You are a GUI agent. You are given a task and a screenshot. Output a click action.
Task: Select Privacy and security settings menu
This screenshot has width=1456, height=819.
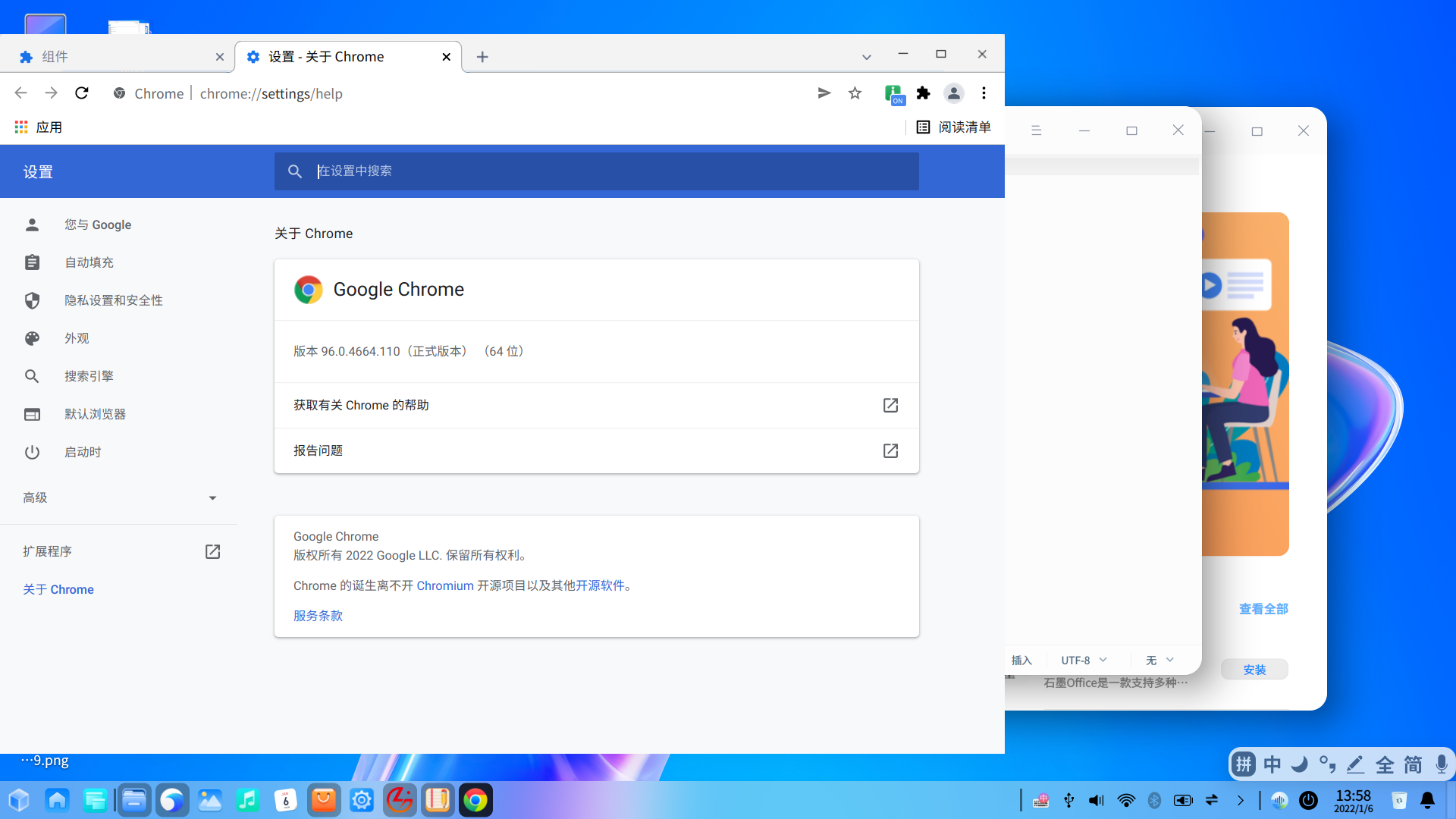coord(114,300)
